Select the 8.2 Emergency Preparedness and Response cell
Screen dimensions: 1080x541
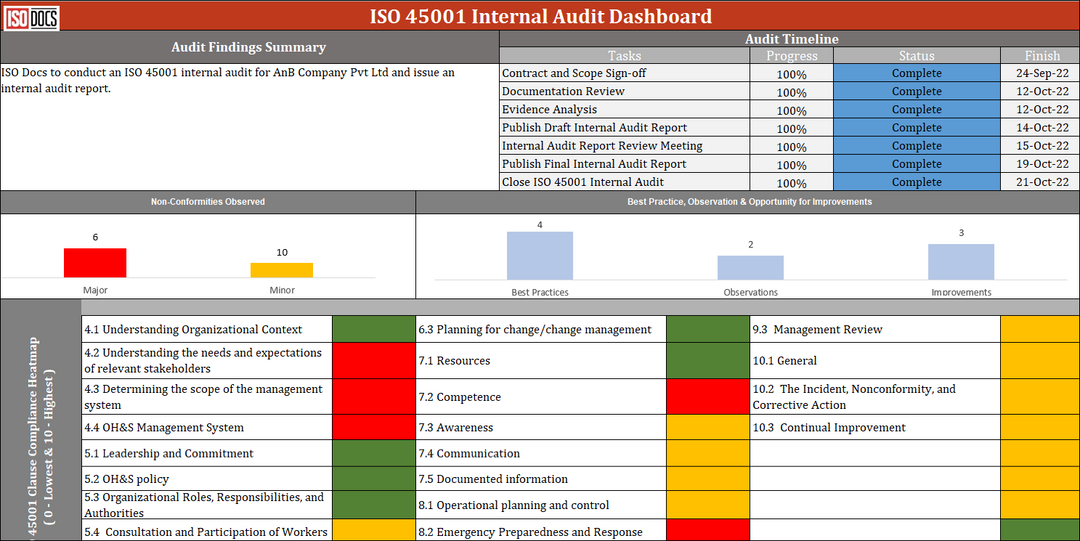click(x=541, y=532)
